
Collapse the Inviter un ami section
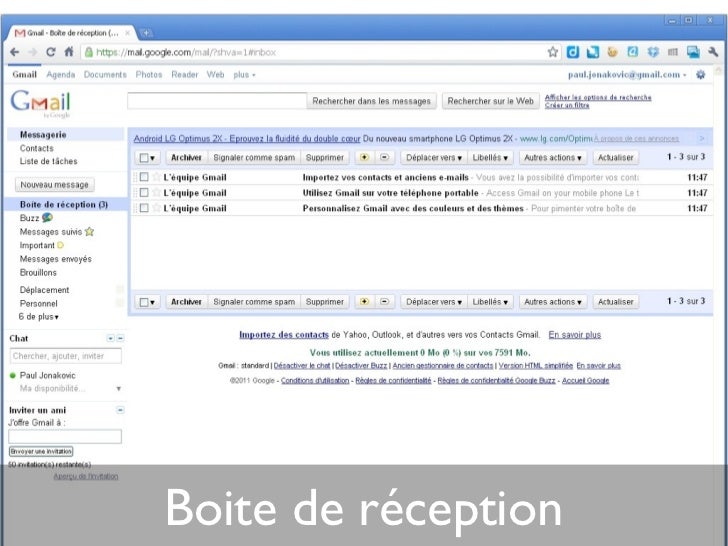120,410
